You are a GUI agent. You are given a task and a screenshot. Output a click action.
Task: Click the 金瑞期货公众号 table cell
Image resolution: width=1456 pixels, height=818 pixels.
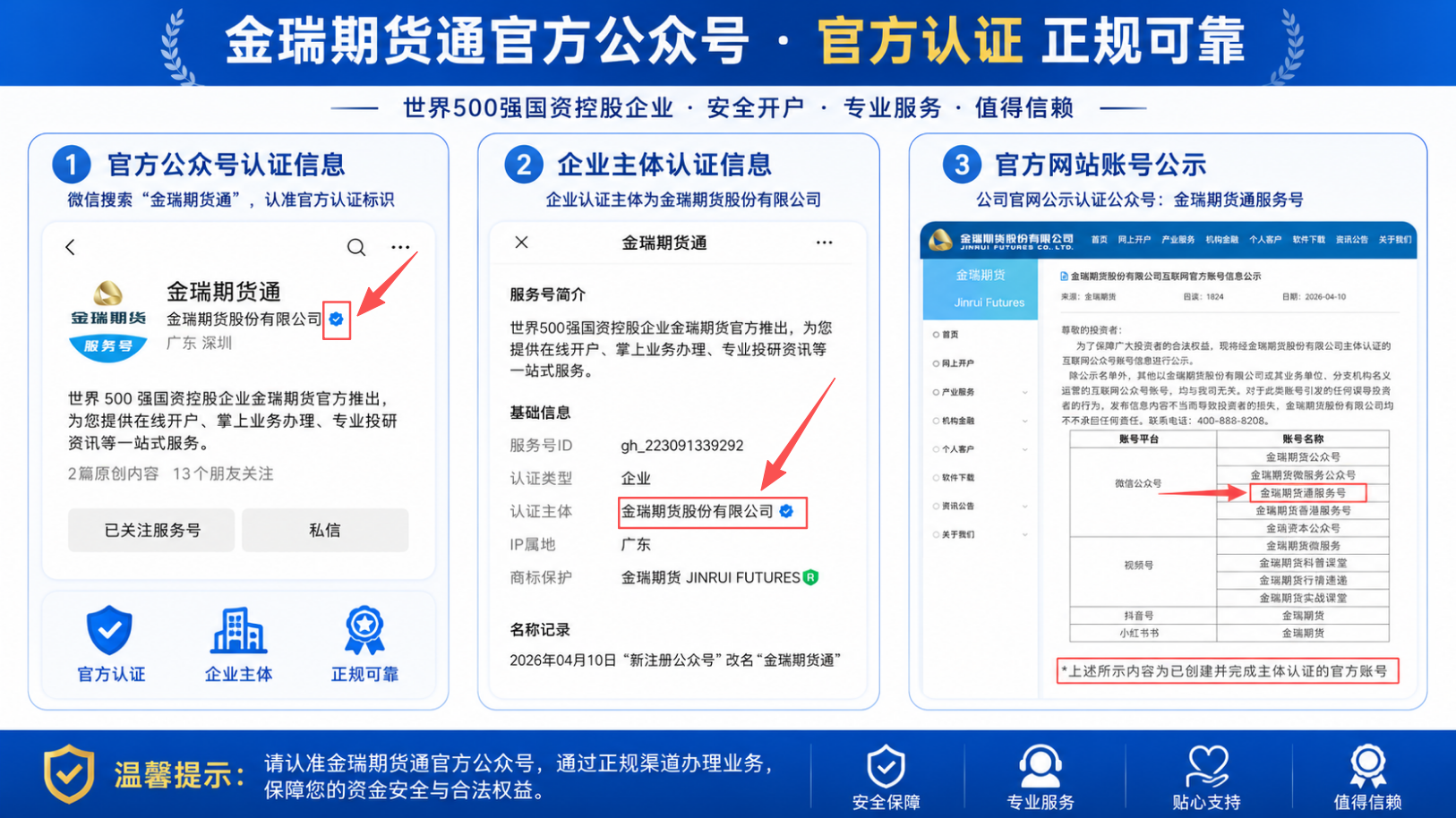(x=1303, y=457)
